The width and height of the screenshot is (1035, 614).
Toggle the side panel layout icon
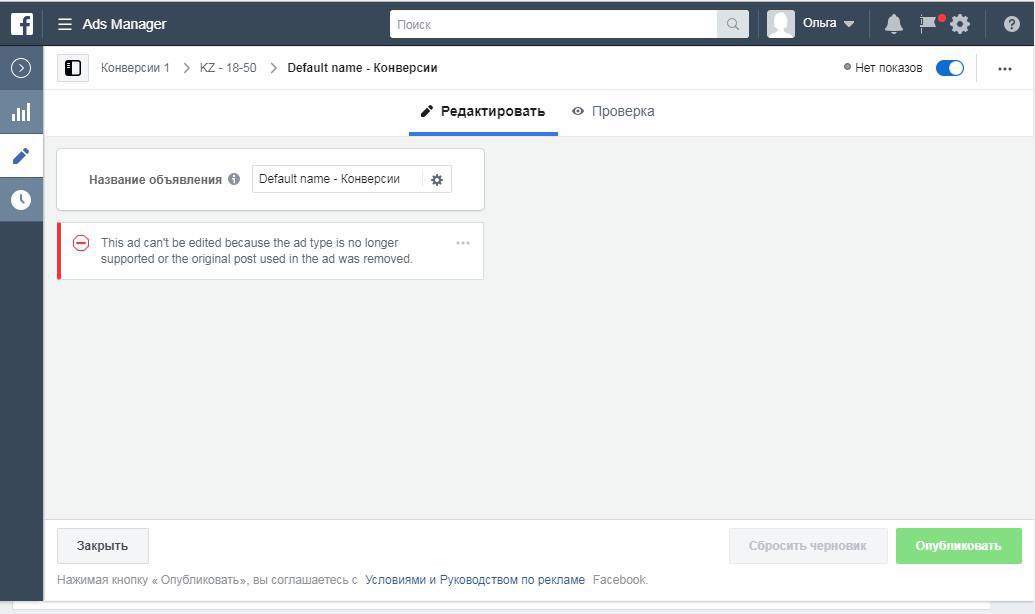73,68
